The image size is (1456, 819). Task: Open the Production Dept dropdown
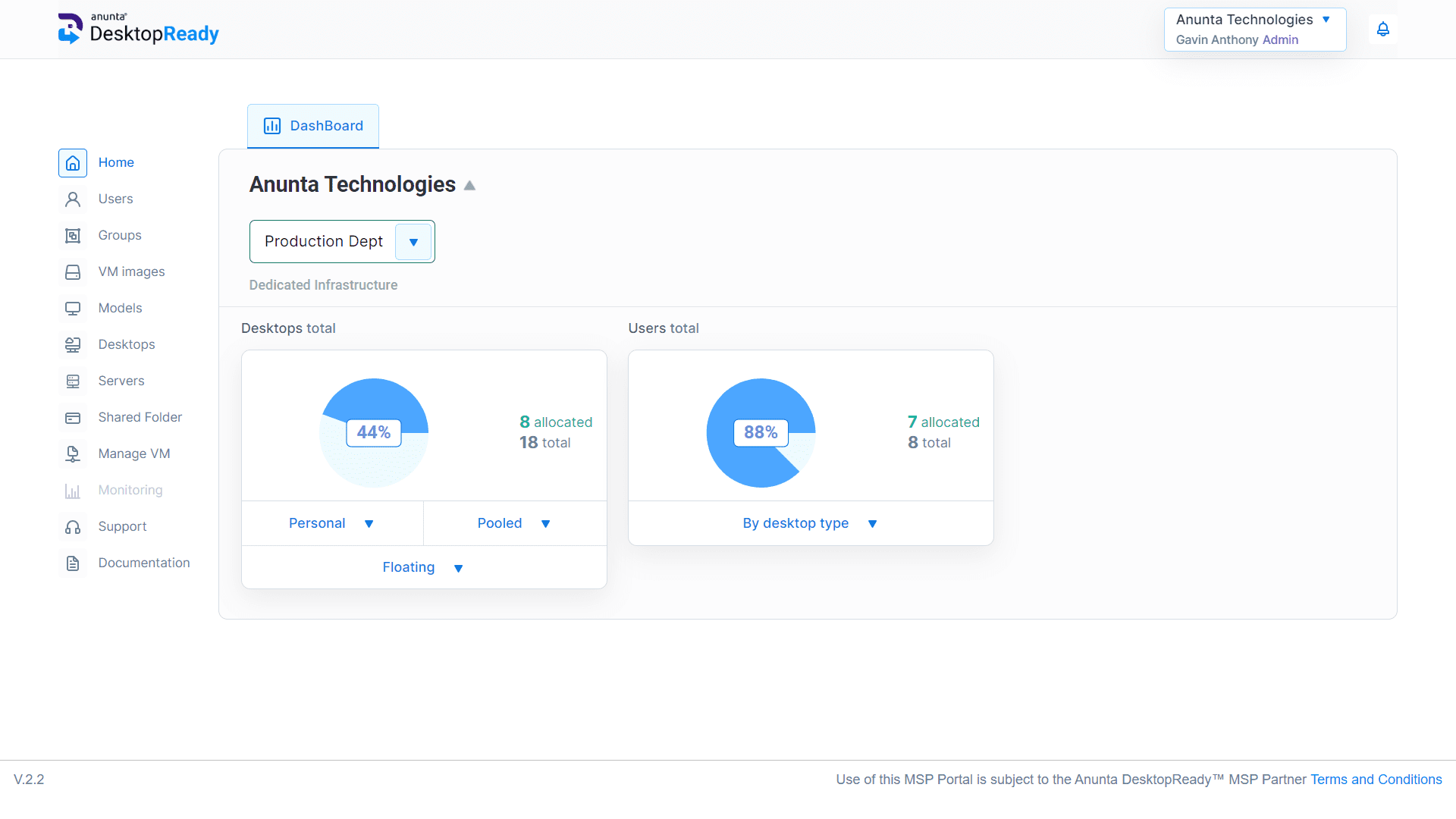(x=413, y=241)
